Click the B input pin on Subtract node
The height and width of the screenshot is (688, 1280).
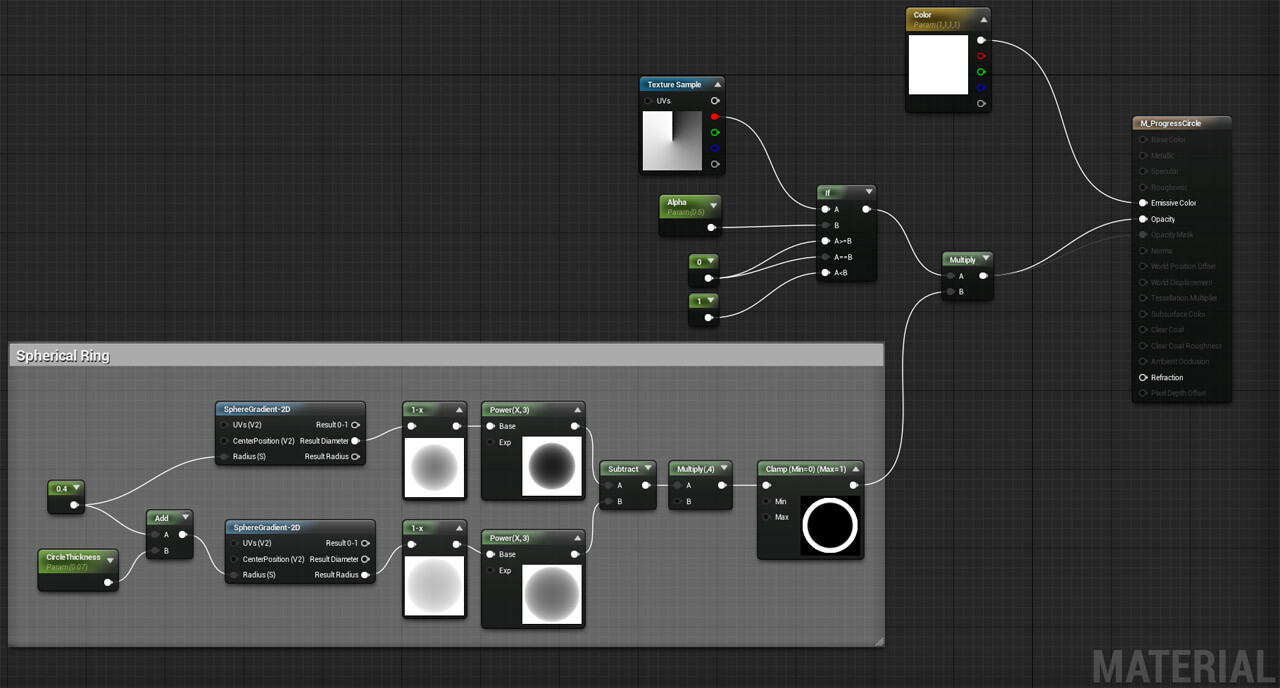(607, 501)
